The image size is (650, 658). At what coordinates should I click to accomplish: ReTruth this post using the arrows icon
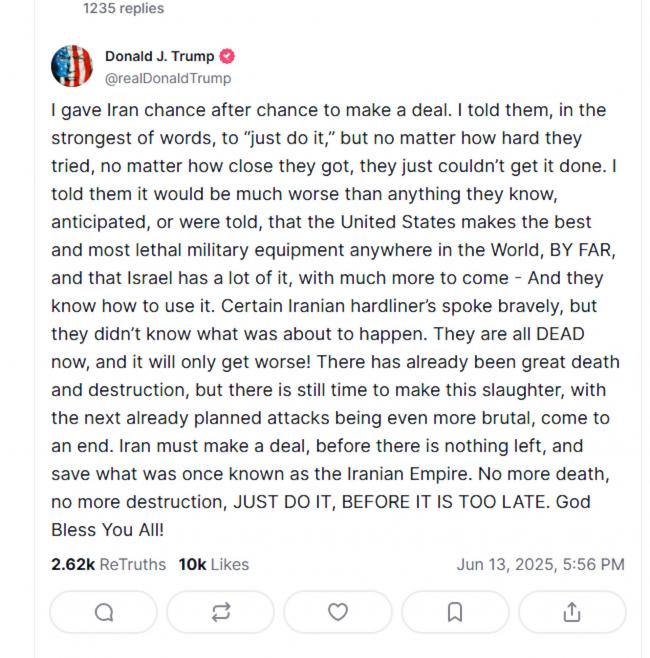[x=221, y=612]
